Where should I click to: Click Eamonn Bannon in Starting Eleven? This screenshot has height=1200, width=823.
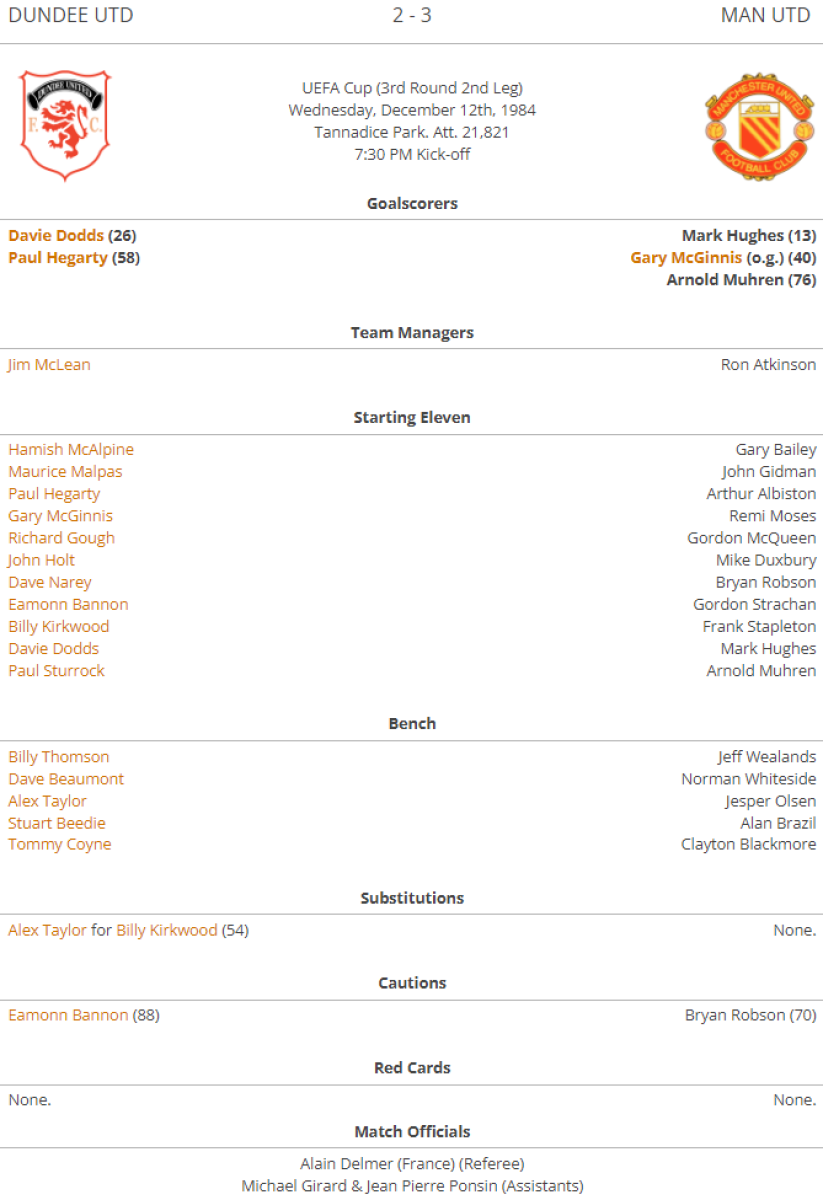68,604
